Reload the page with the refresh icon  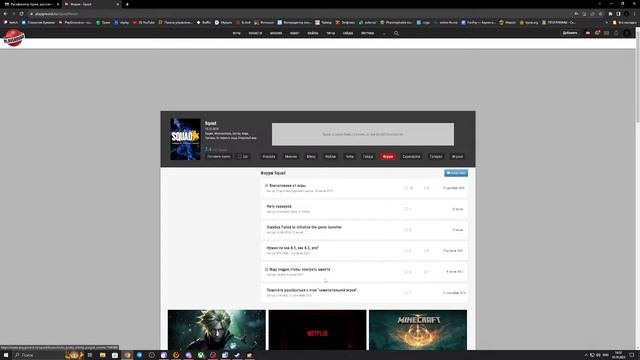click(21, 14)
